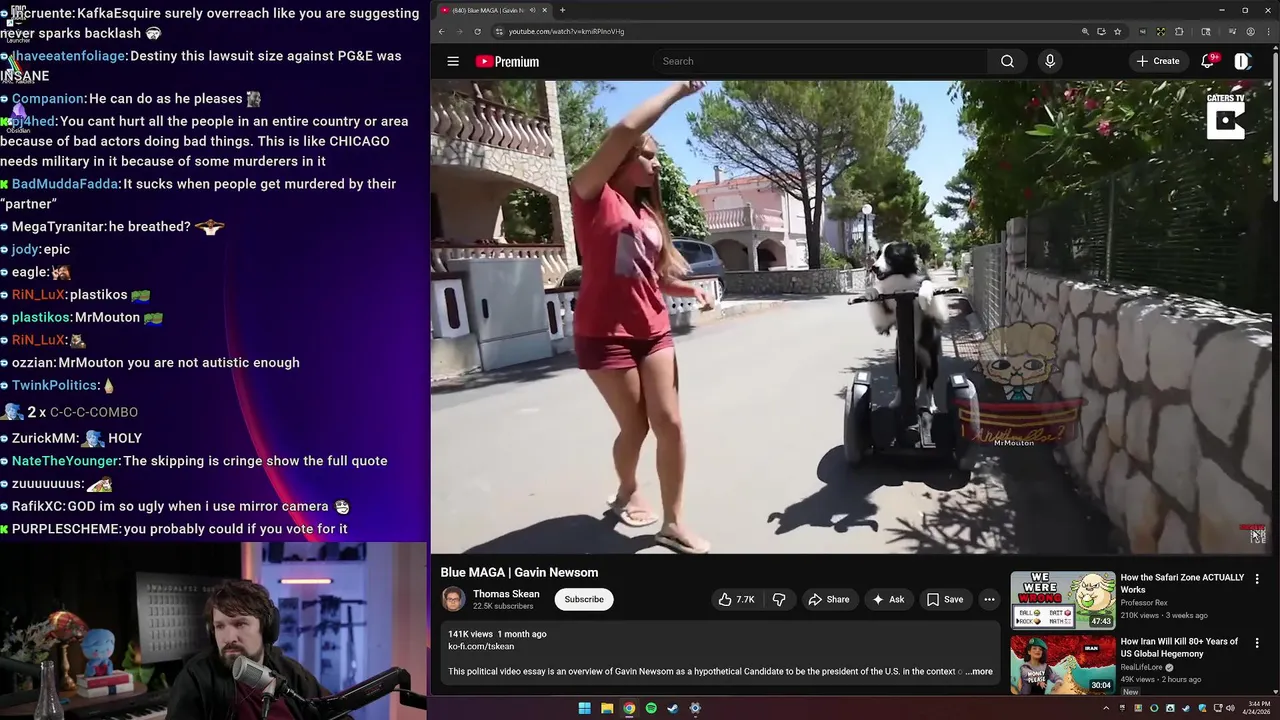Save the video to a playlist
Screen dimensions: 1280x720
(x=945, y=599)
